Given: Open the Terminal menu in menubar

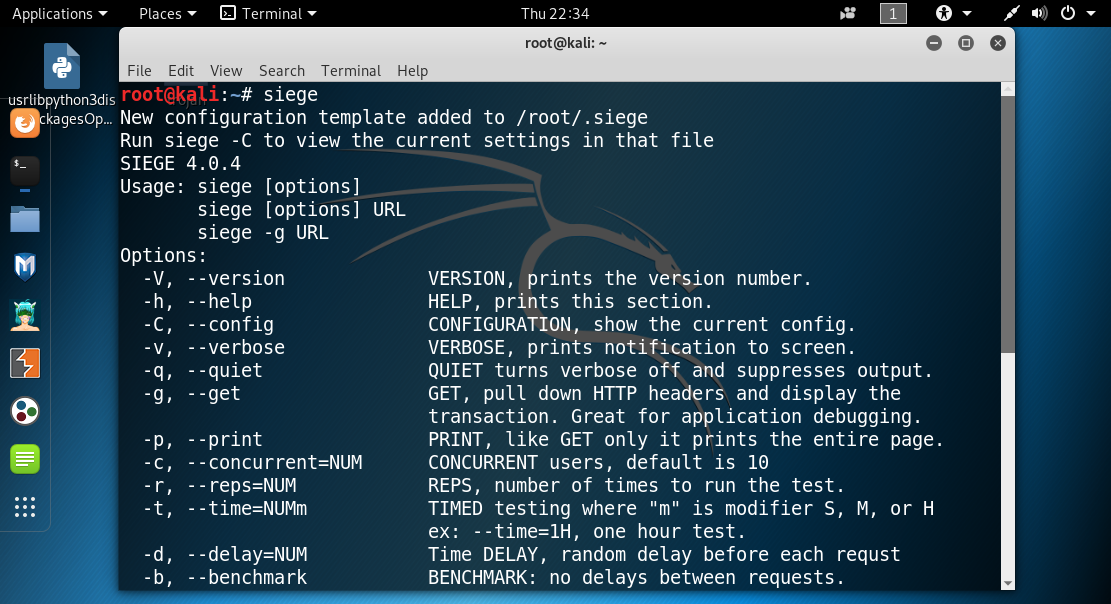Looking at the screenshot, I should 351,71.
